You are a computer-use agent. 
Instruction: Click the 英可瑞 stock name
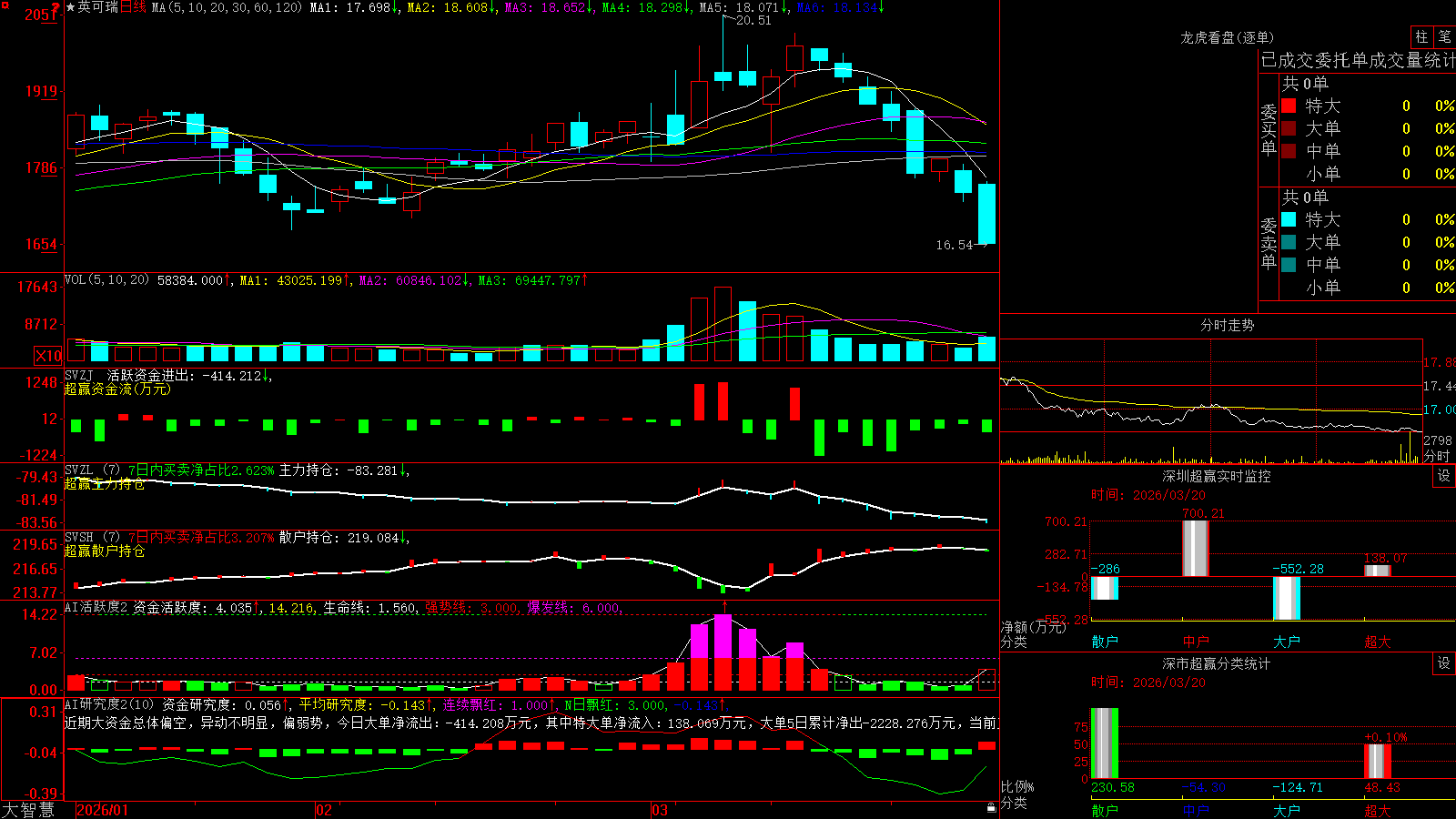point(98,7)
